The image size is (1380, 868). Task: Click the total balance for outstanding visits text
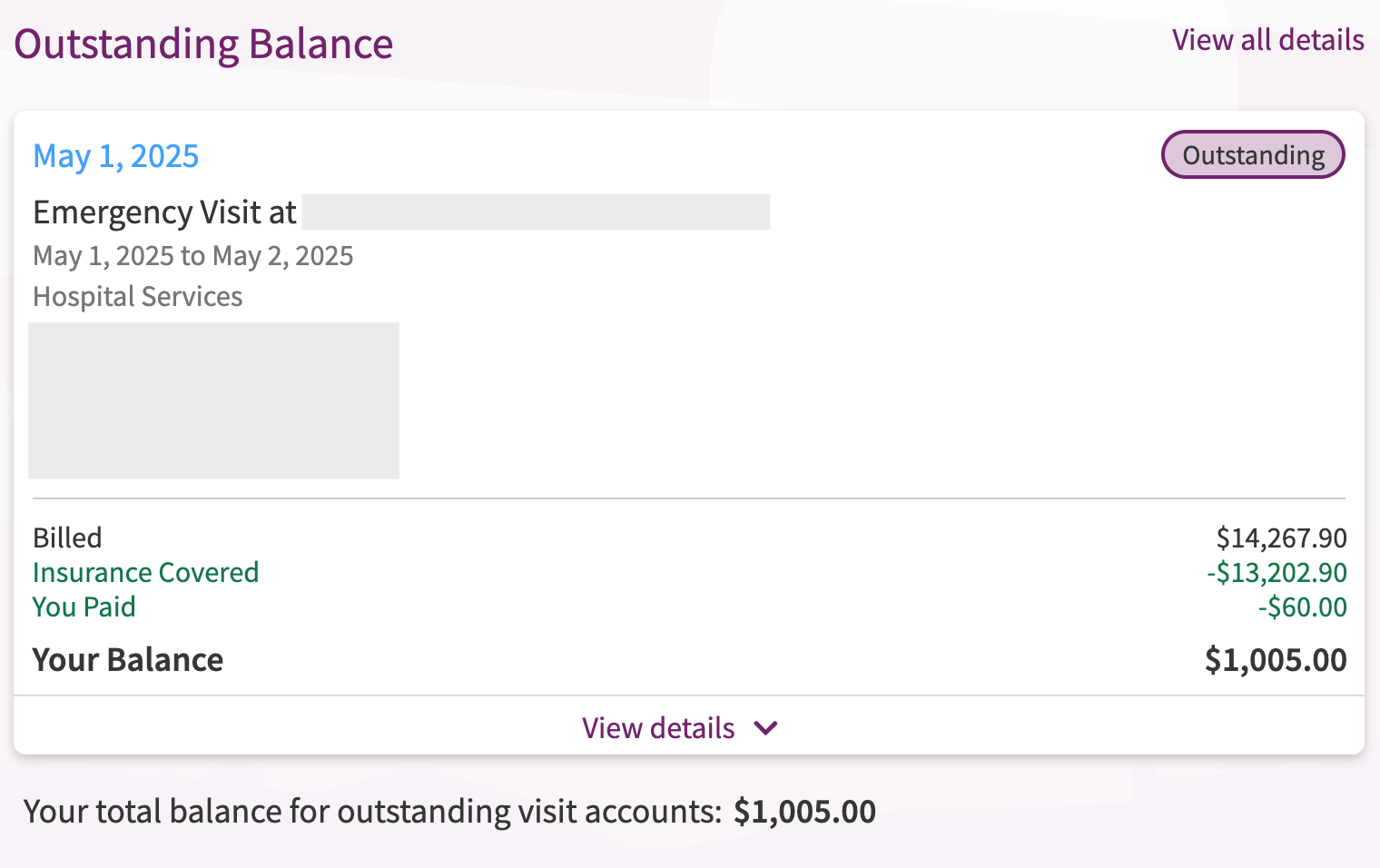(x=372, y=812)
